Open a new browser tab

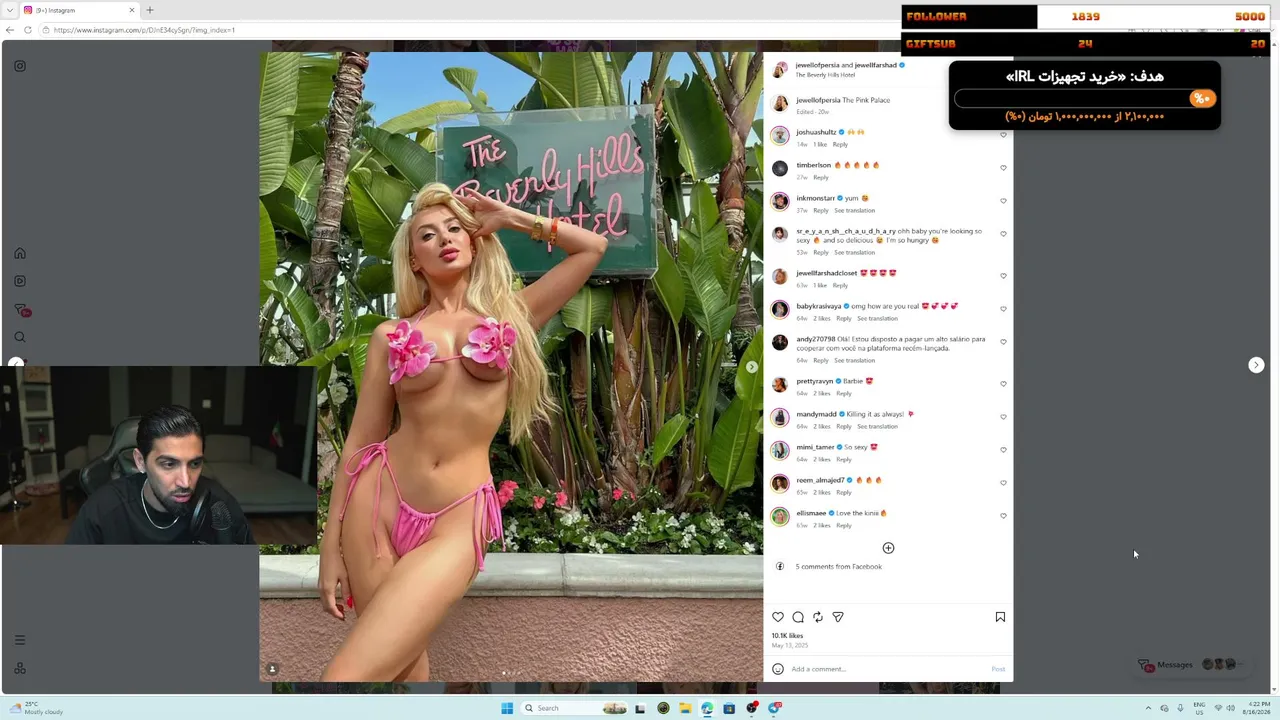(150, 10)
